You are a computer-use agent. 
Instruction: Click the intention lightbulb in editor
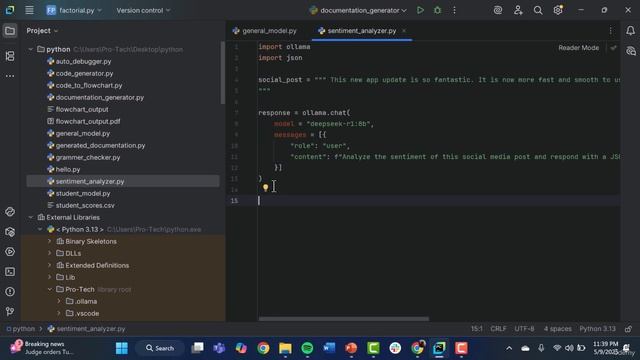pyautogui.click(x=265, y=188)
